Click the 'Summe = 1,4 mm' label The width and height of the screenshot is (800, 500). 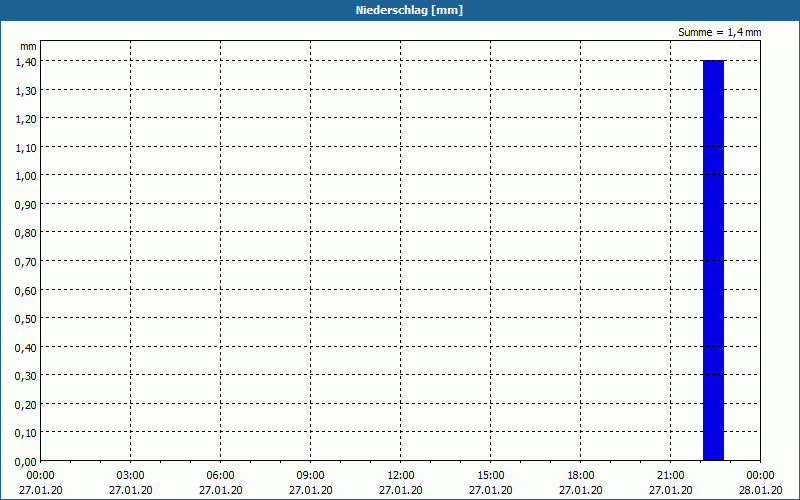point(719,32)
